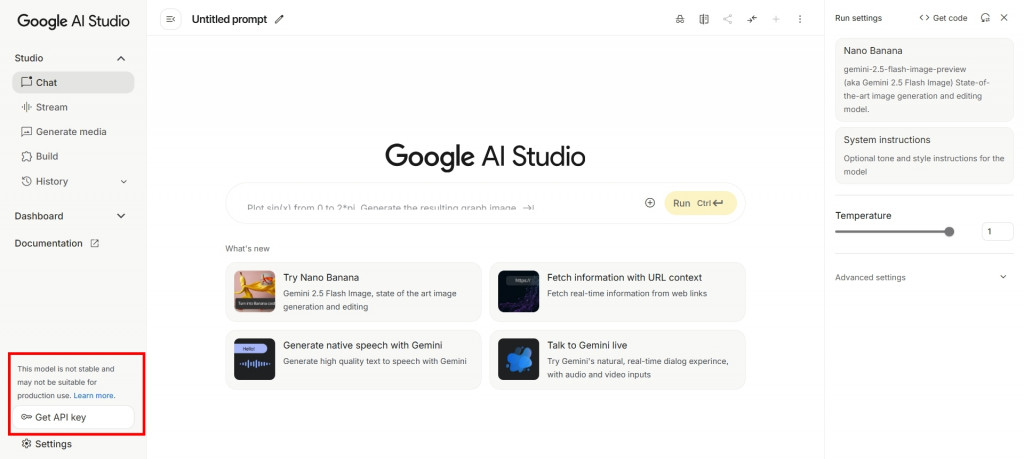Screen dimensions: 1024x459
Task: Click the sidebar collapse toggle icon
Action: point(170,20)
